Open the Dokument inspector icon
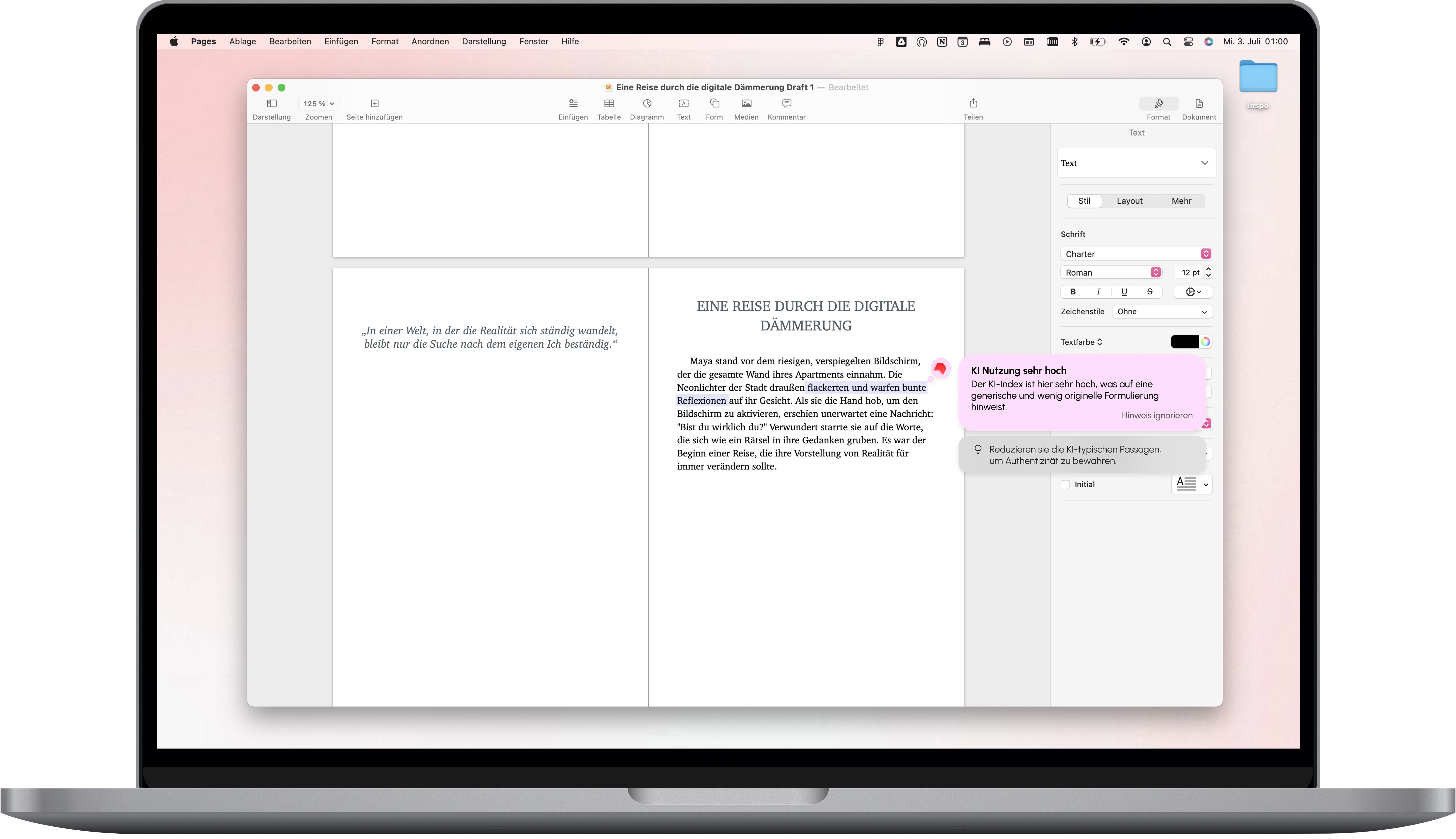The height and width of the screenshot is (839, 1456). (x=1199, y=104)
